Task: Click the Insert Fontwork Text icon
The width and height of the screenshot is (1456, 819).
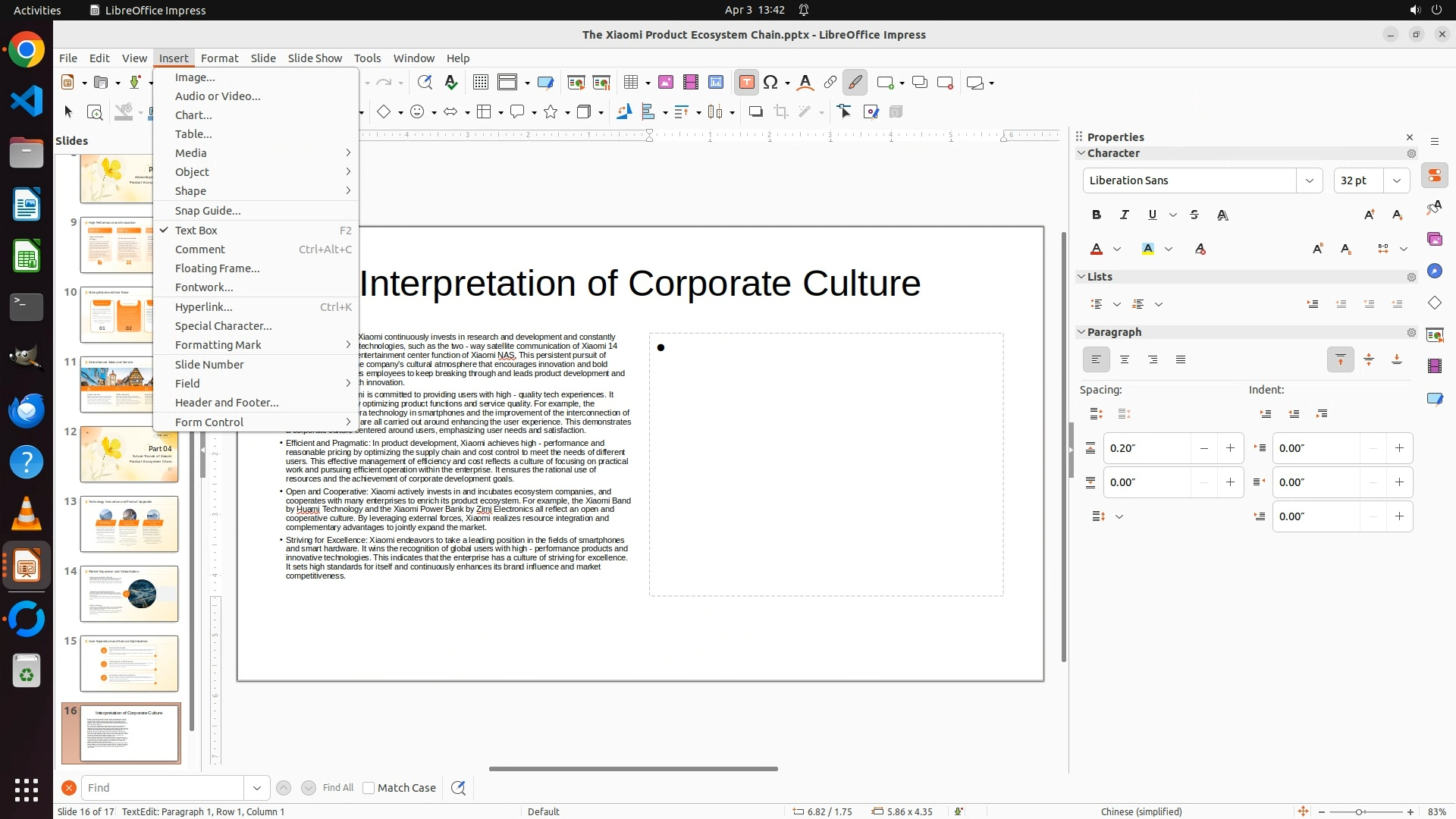Action: 805,83
